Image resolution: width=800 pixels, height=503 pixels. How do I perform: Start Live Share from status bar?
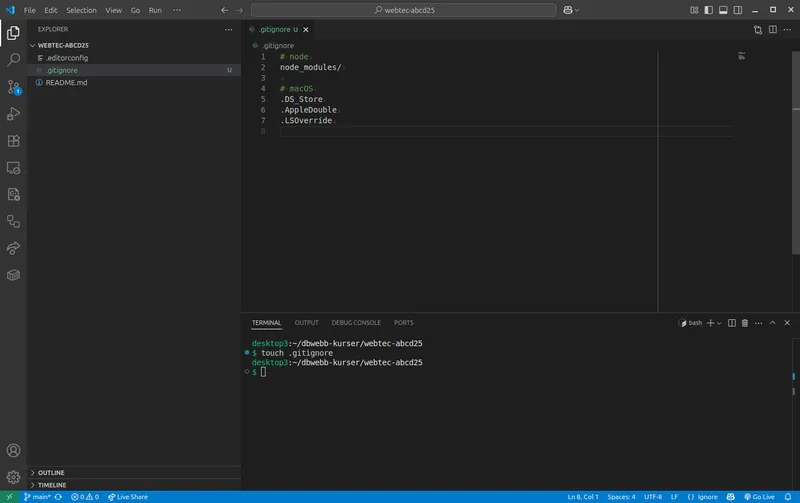click(128, 497)
